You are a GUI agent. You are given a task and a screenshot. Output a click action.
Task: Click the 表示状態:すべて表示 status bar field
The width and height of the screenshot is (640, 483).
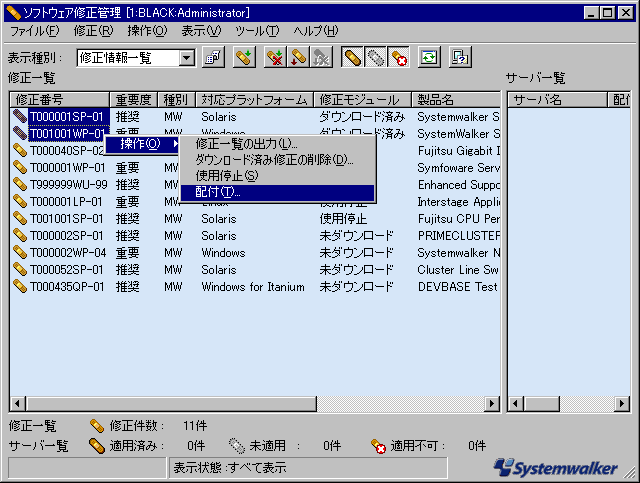point(308,467)
